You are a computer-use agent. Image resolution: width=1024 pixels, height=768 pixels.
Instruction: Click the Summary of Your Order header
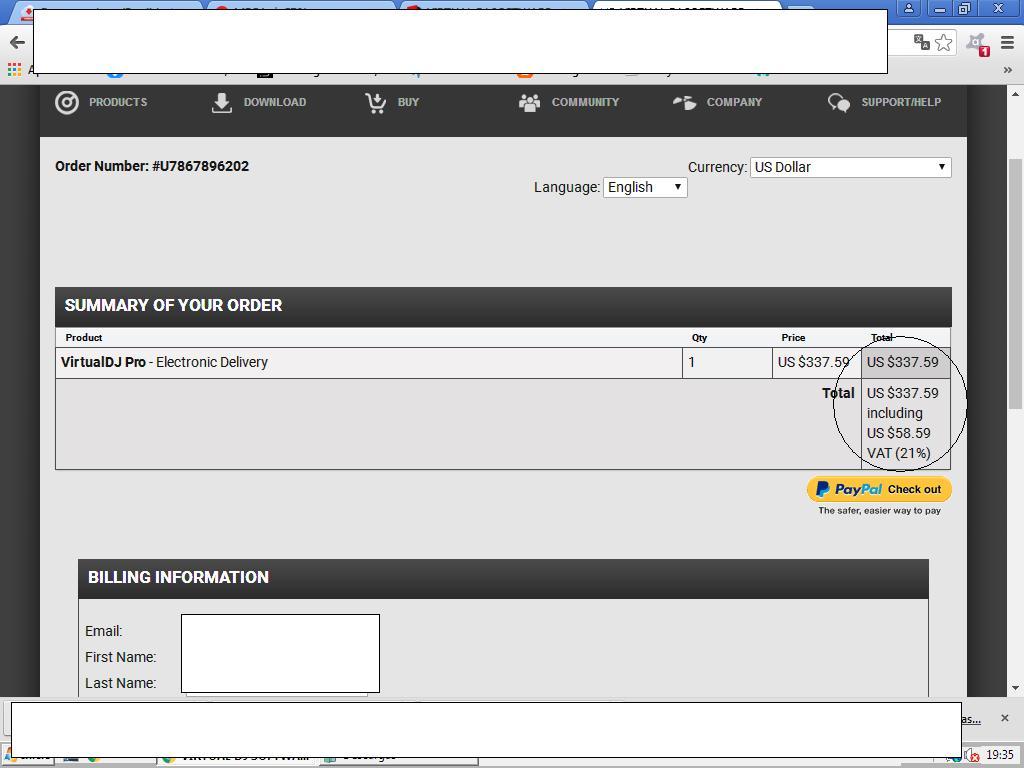point(503,306)
